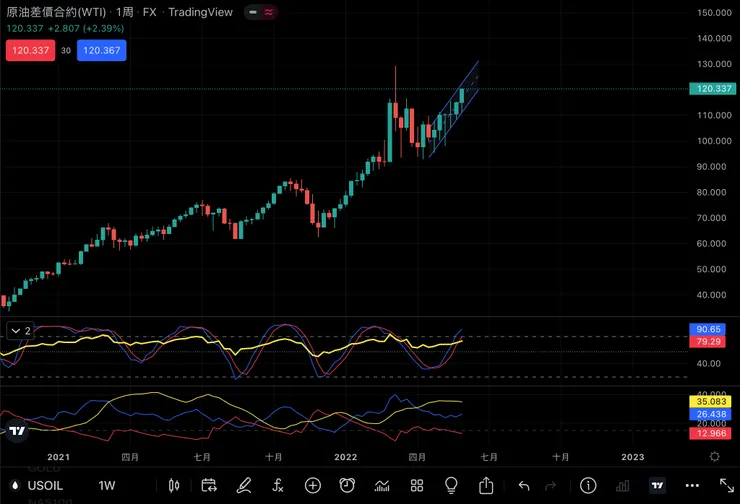Screen dimensions: 740x504
Task: Tap the oil drop symbol icon
Action: 15,485
